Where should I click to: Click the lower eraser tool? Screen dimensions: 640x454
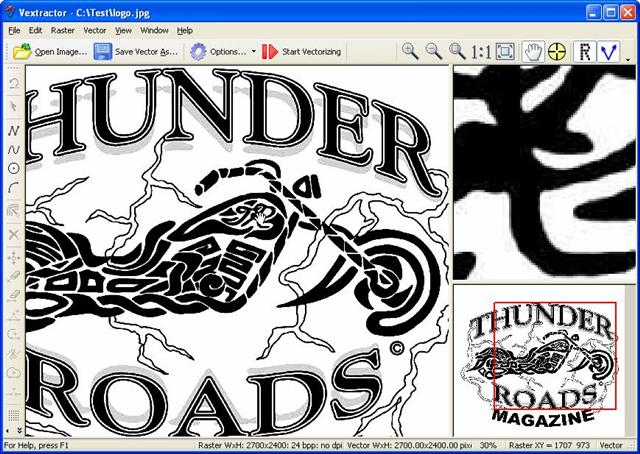(14, 295)
